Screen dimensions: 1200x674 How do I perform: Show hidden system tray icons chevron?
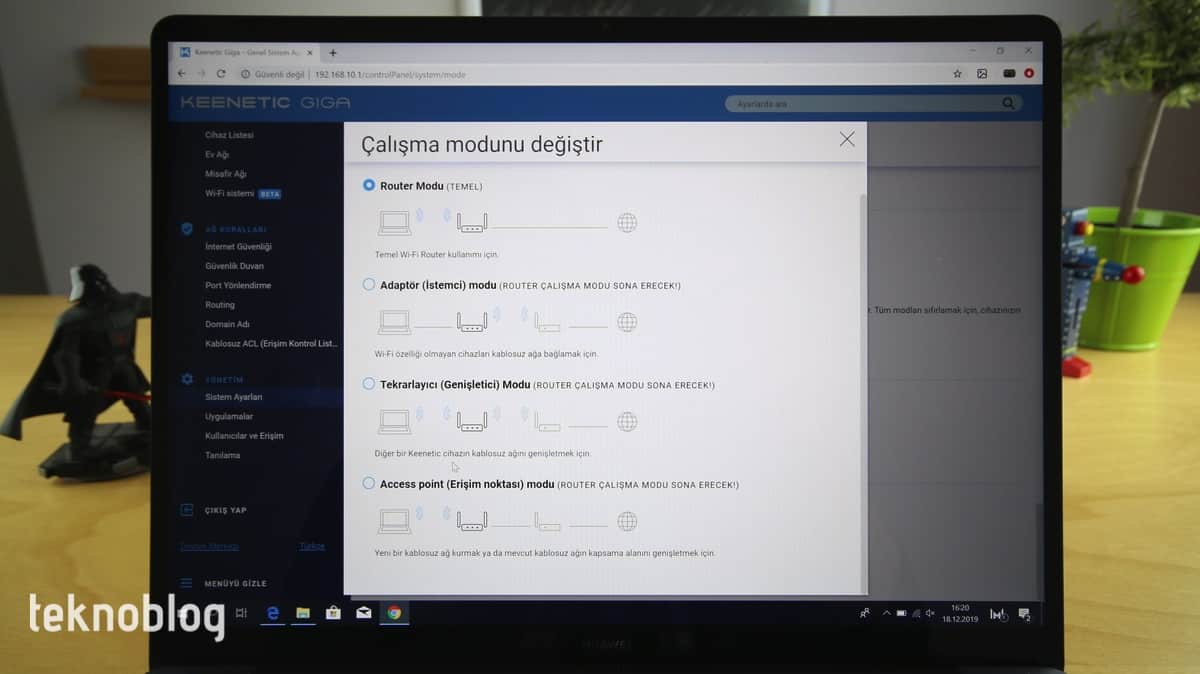(886, 613)
